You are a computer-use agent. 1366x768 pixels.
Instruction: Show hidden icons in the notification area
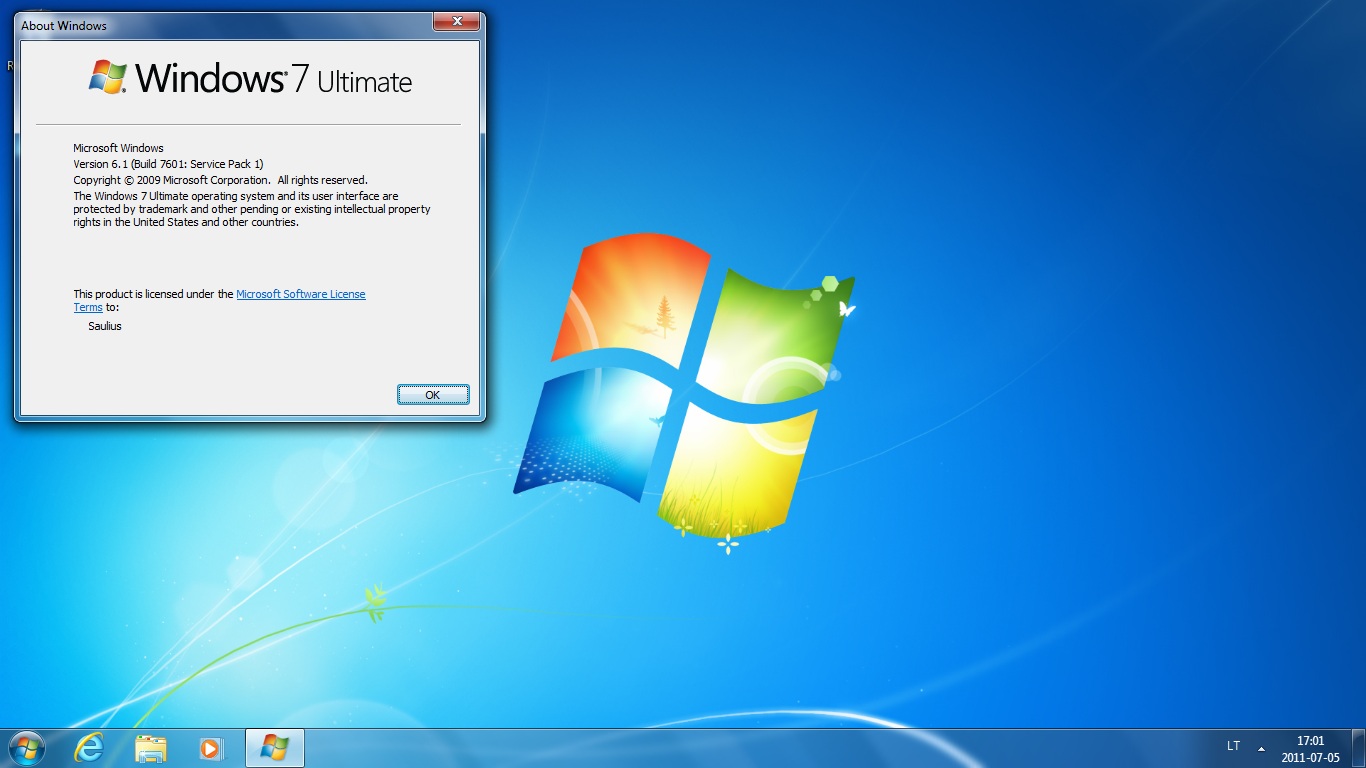pos(1261,748)
